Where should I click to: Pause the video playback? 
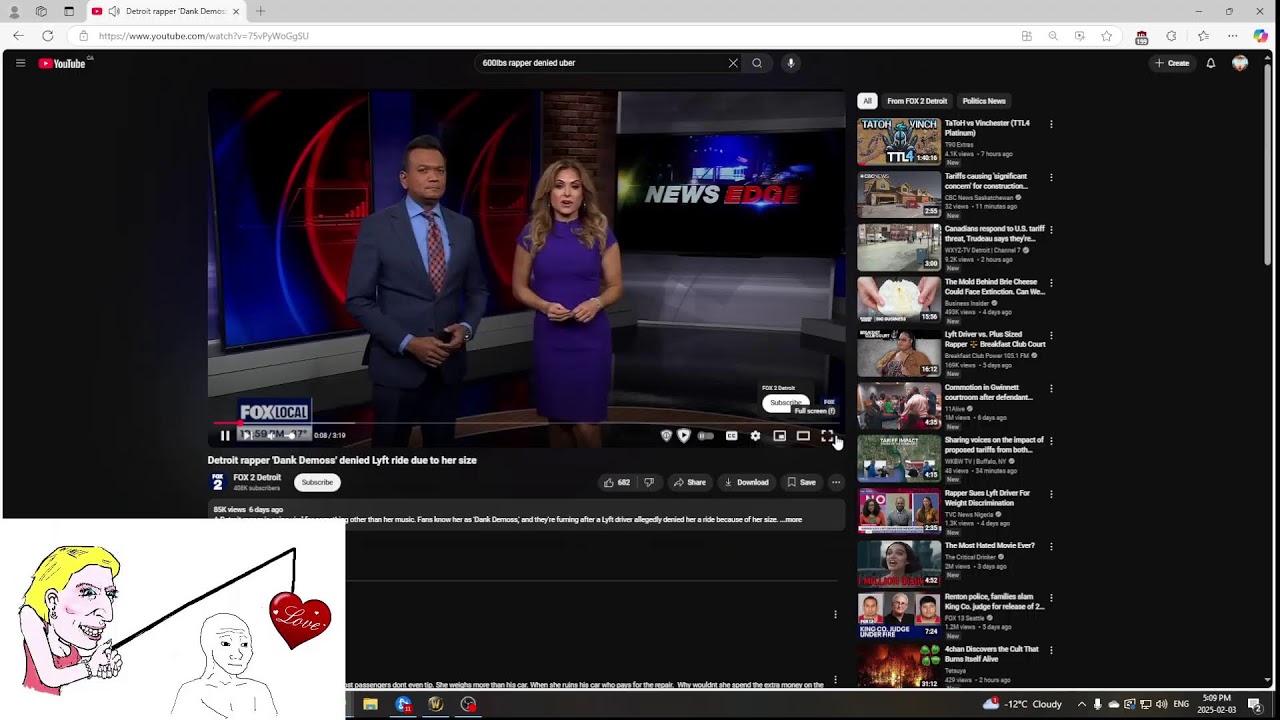pyautogui.click(x=225, y=436)
